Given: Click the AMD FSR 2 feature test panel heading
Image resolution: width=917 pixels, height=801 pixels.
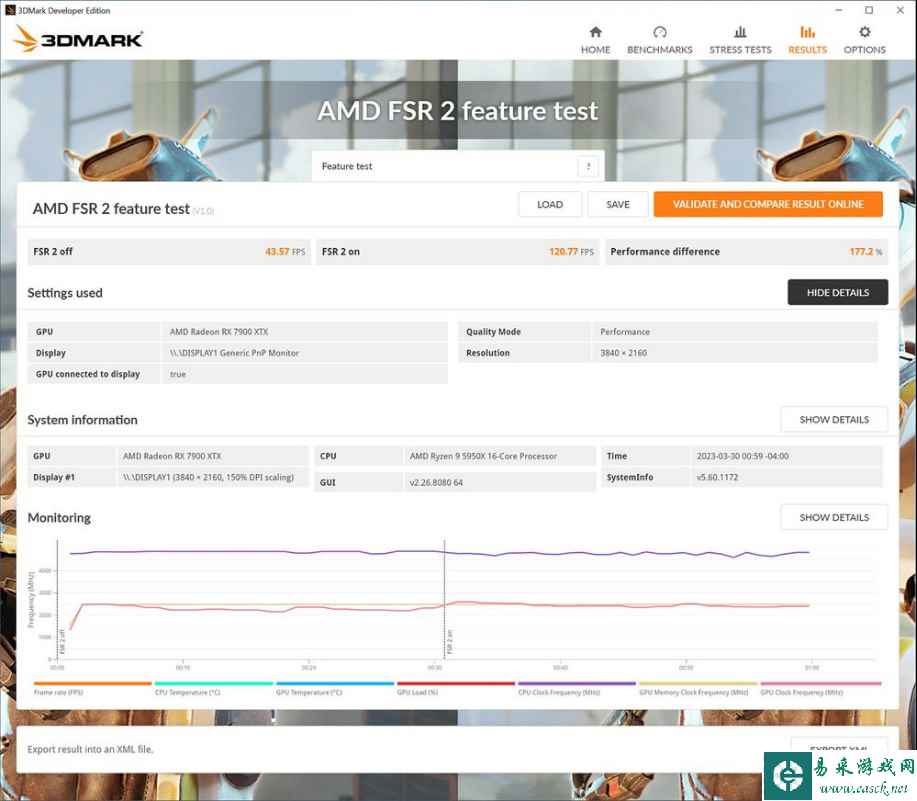Looking at the screenshot, I should click(x=111, y=209).
